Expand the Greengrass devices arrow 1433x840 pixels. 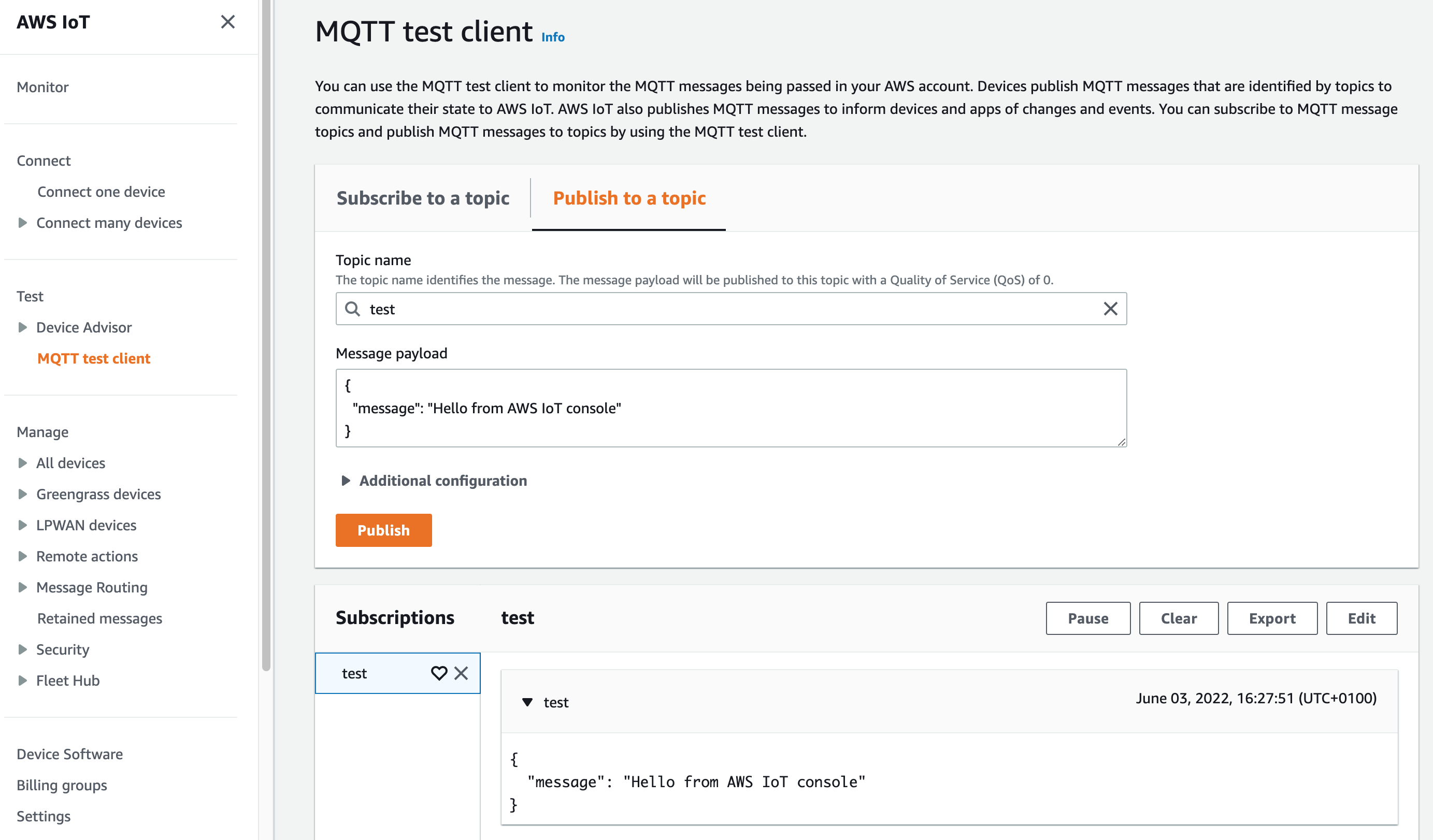pos(23,494)
